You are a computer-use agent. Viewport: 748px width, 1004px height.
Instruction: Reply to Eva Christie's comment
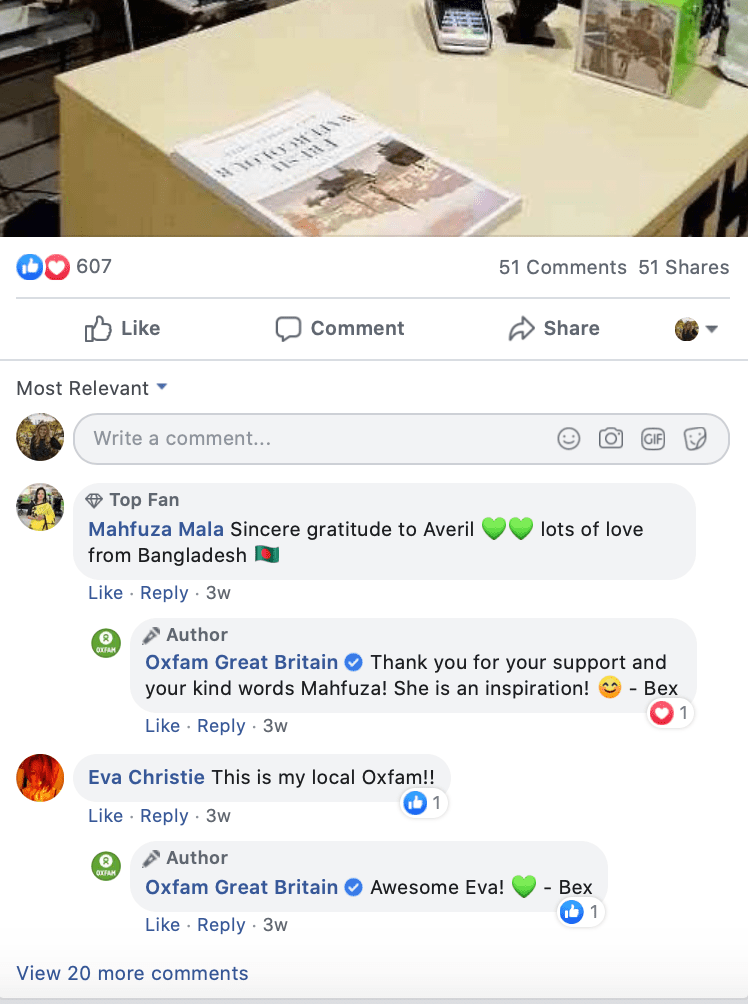pyautogui.click(x=164, y=816)
